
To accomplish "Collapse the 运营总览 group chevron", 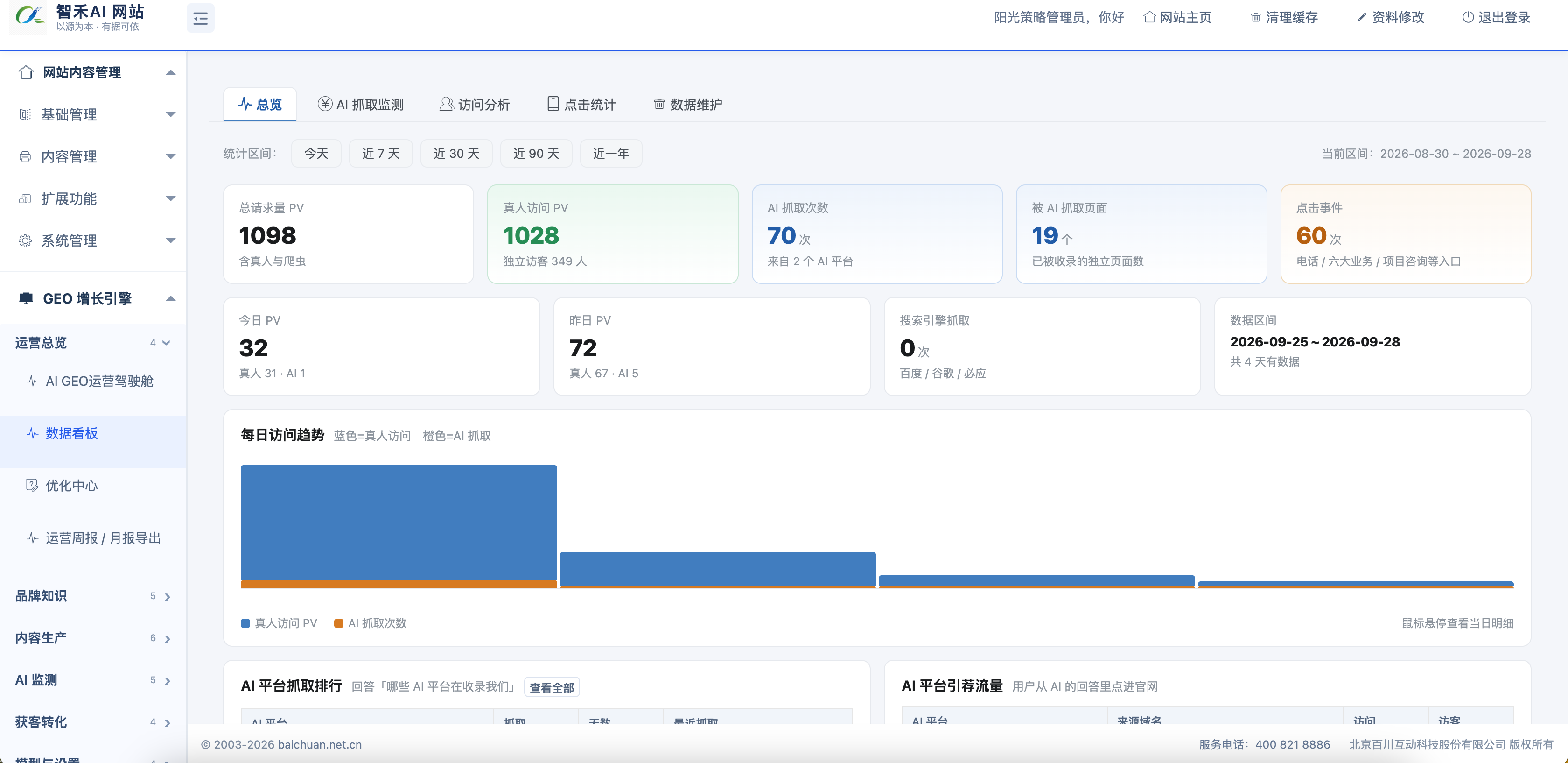I will coord(166,343).
